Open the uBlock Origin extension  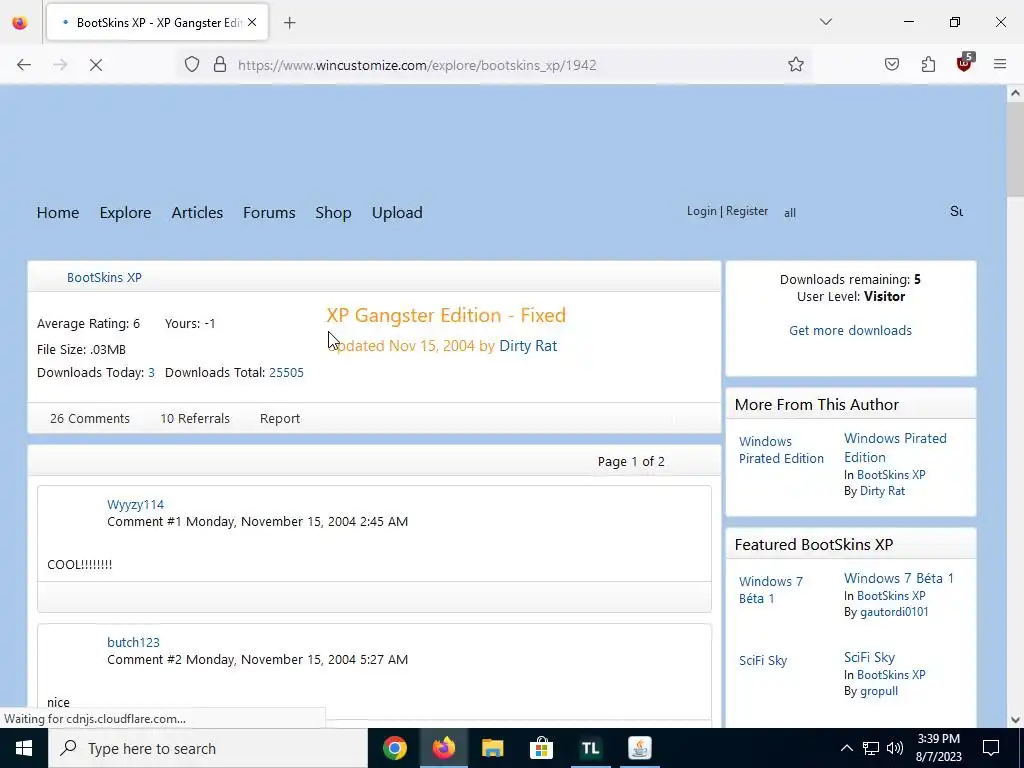(965, 63)
